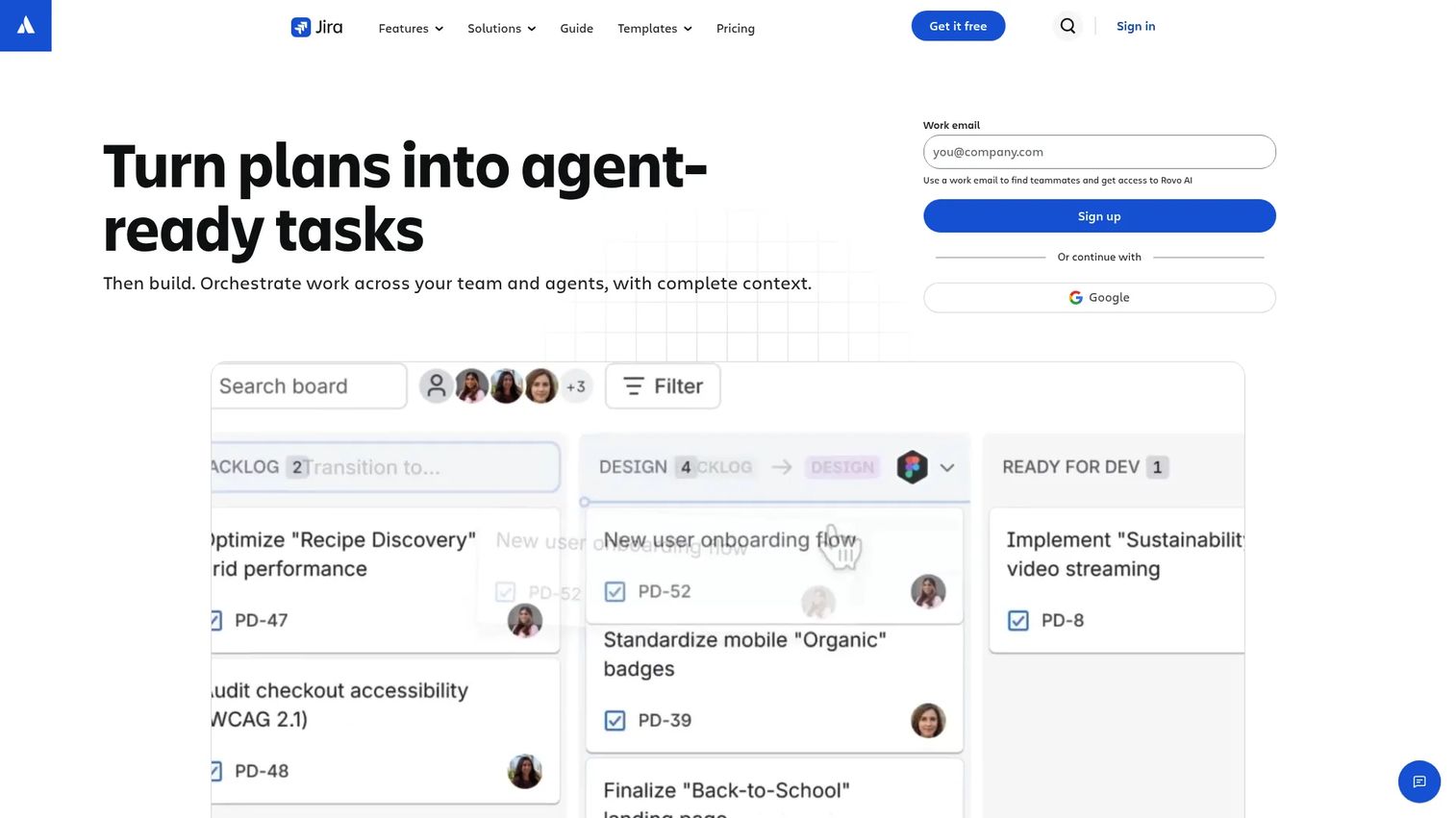This screenshot has height=818, width=1456.
Task: Continue with the Google button
Action: [1099, 298]
